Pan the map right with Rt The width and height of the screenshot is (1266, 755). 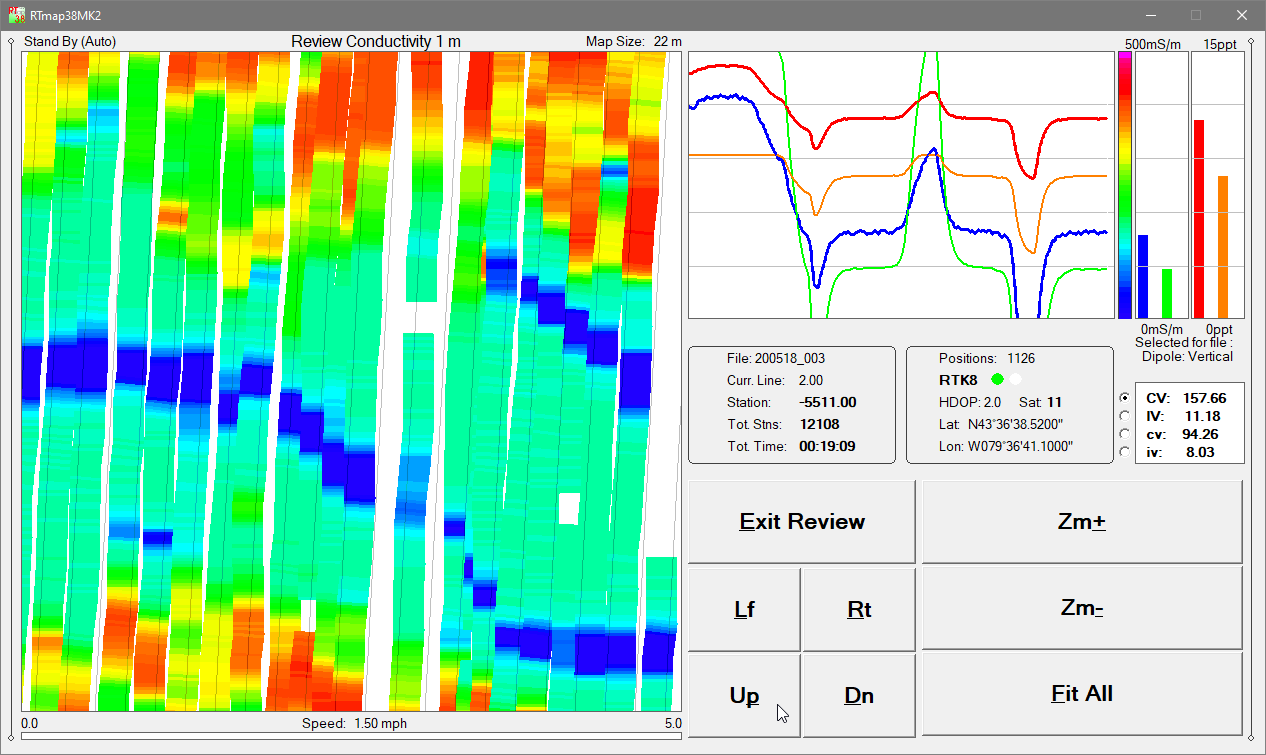pos(859,610)
